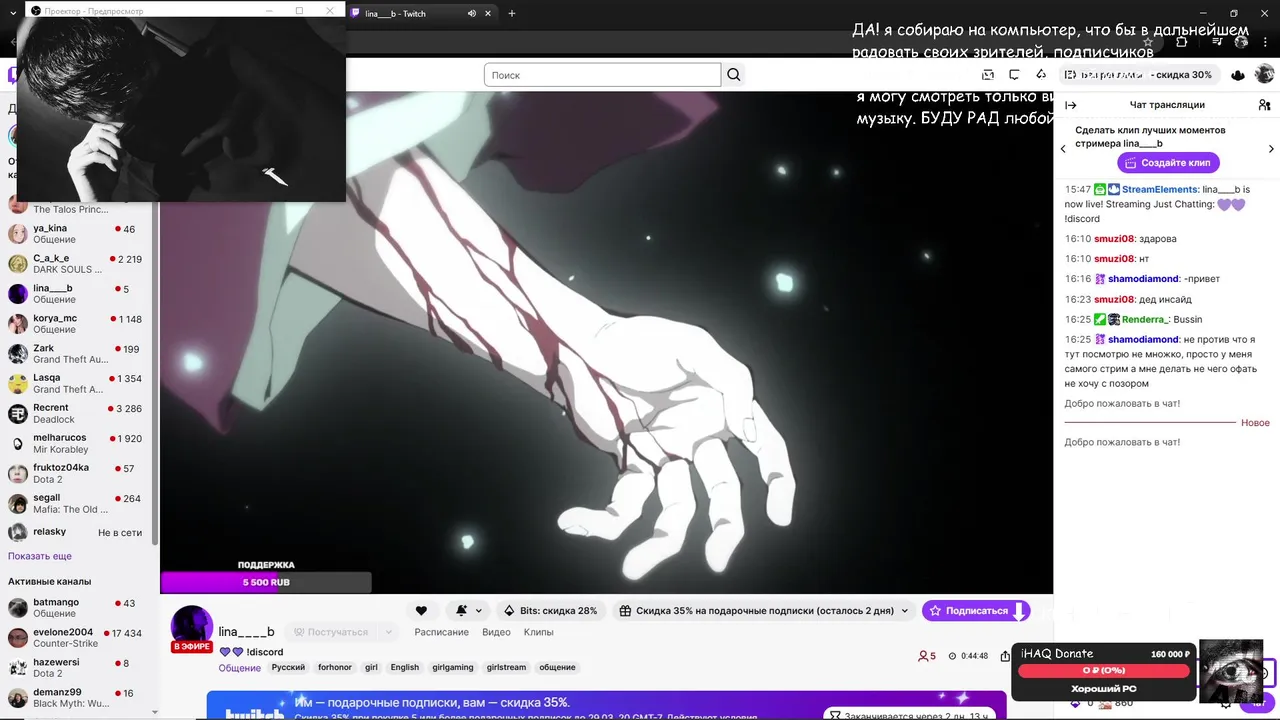Click the heart follow icon button
1280x720 pixels.
pos(421,610)
